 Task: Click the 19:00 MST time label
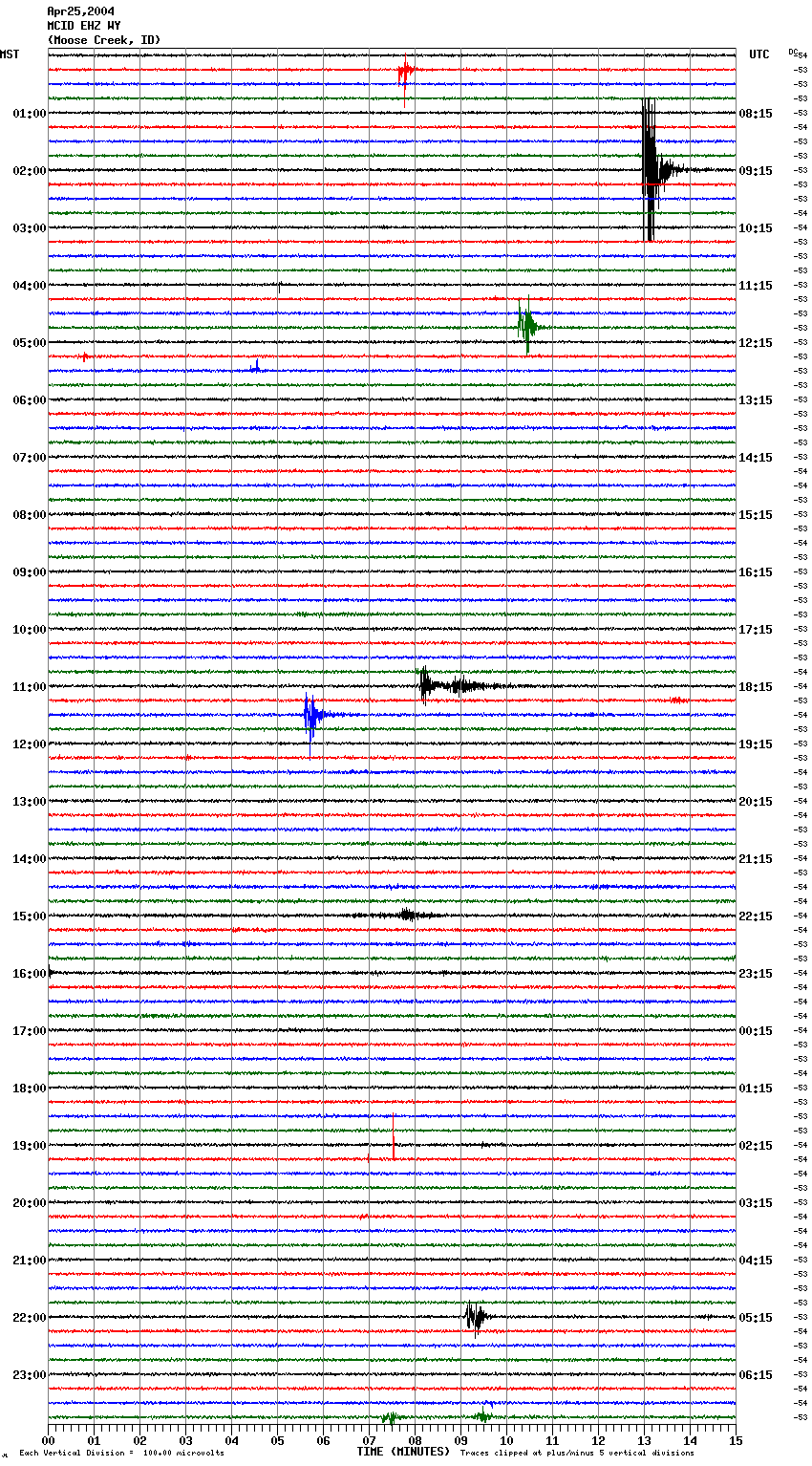[30, 1146]
